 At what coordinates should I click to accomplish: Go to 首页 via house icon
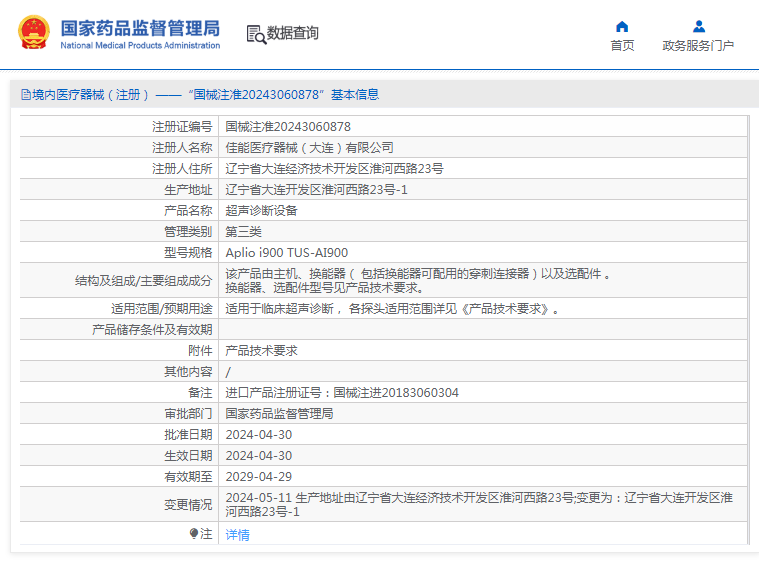pyautogui.click(x=622, y=26)
